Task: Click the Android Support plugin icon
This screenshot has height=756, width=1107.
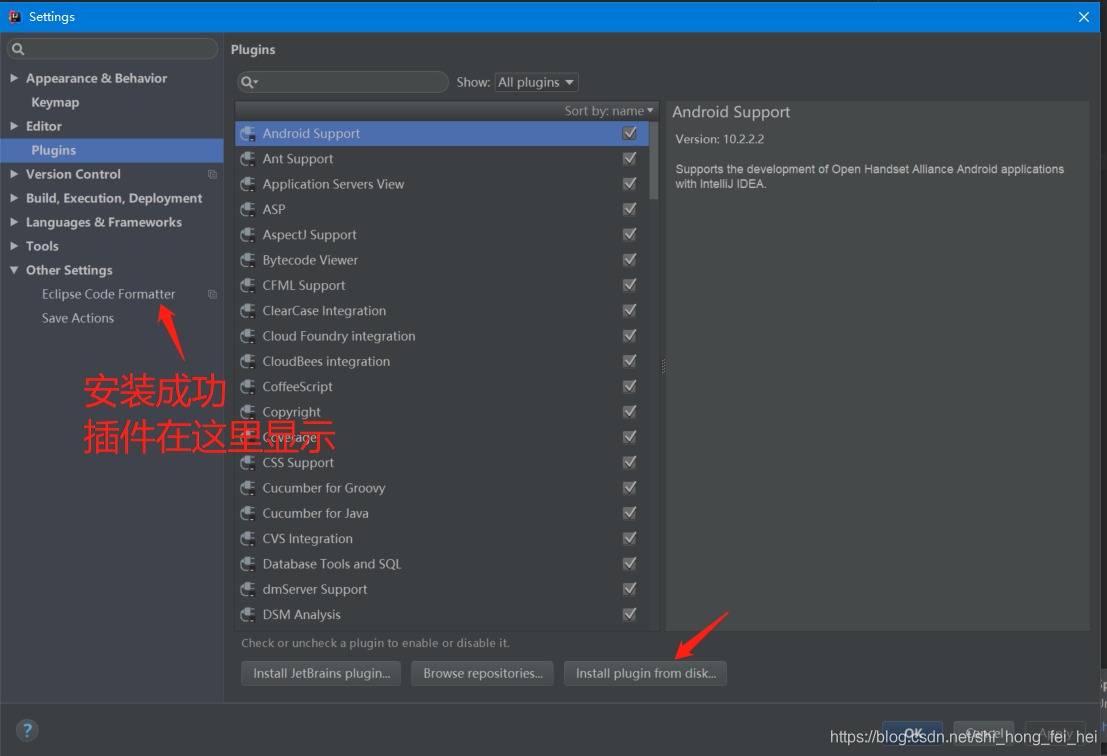Action: [248, 133]
